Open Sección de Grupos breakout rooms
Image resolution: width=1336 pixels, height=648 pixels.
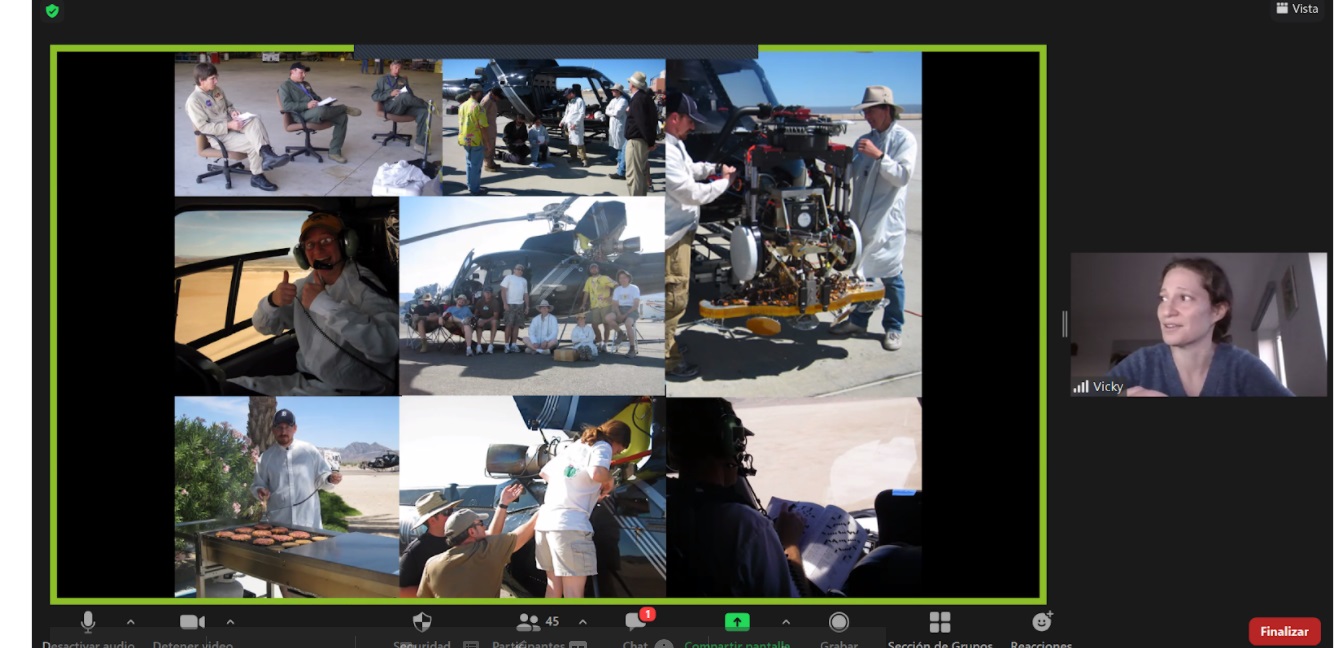pos(940,622)
